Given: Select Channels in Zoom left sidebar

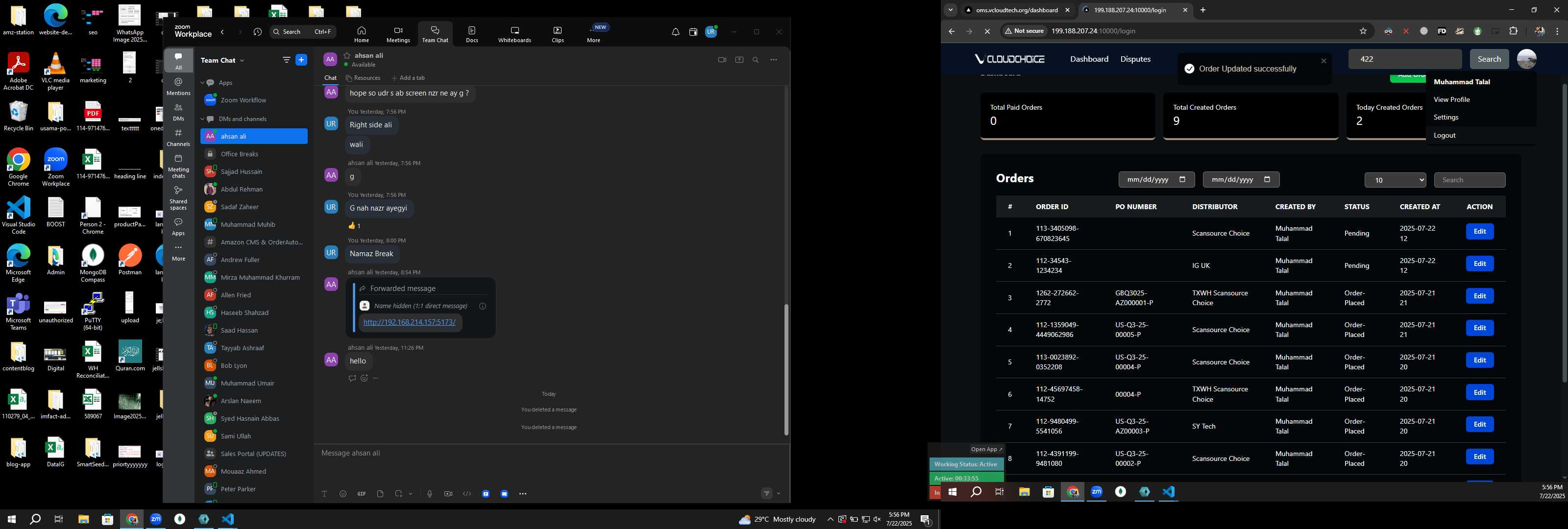Looking at the screenshot, I should (x=178, y=138).
